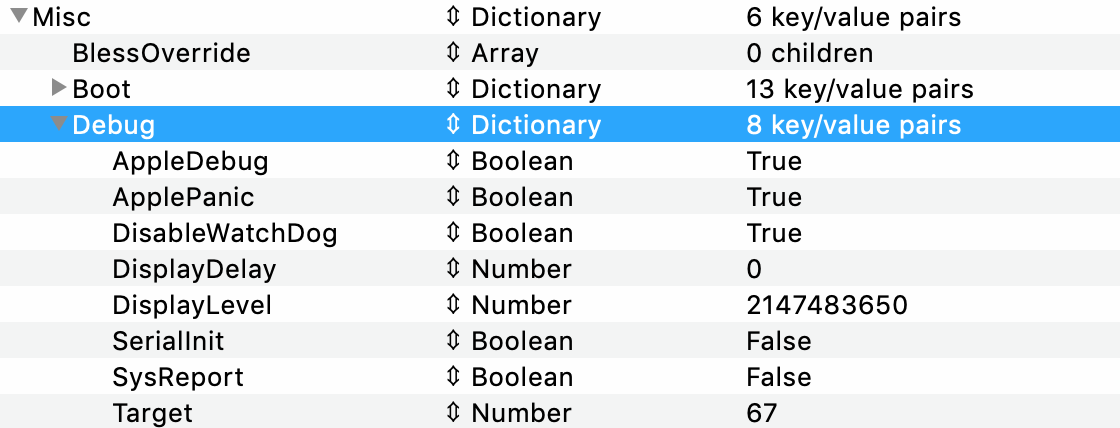Click the Target value 67

(761, 413)
